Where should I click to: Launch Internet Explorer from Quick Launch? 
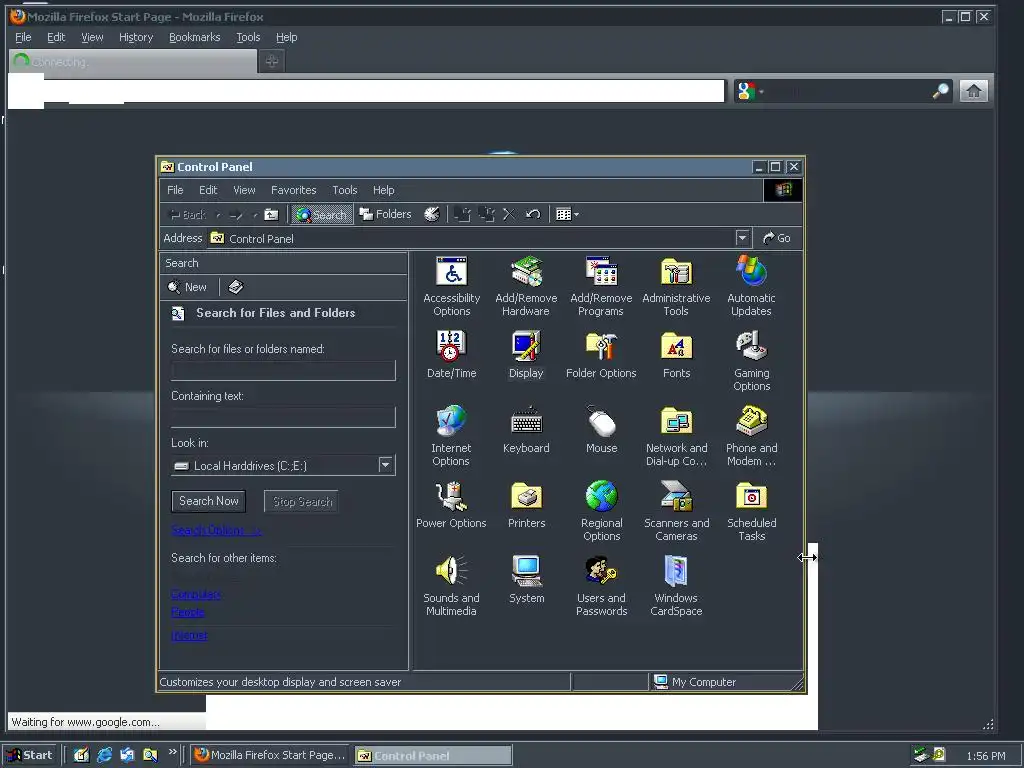pyautogui.click(x=104, y=755)
